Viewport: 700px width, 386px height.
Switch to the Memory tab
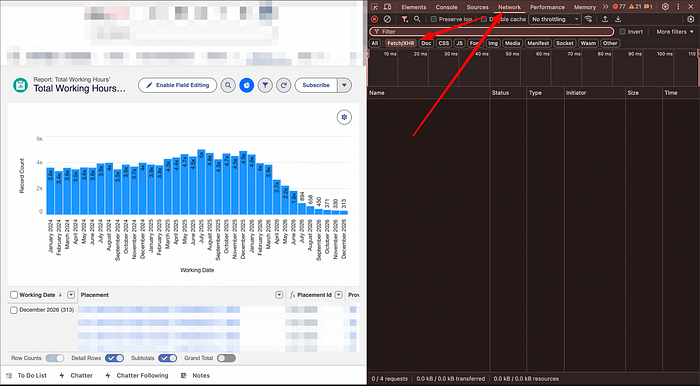tap(585, 7)
